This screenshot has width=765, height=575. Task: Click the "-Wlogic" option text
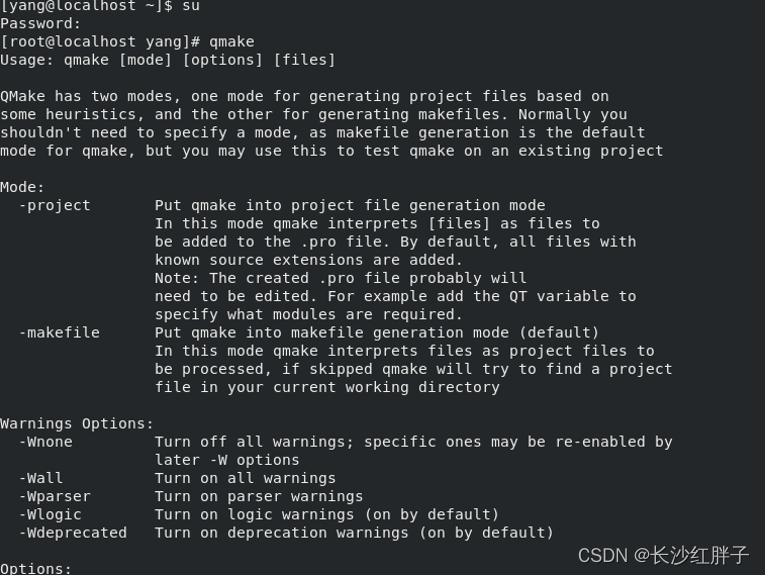coord(50,514)
